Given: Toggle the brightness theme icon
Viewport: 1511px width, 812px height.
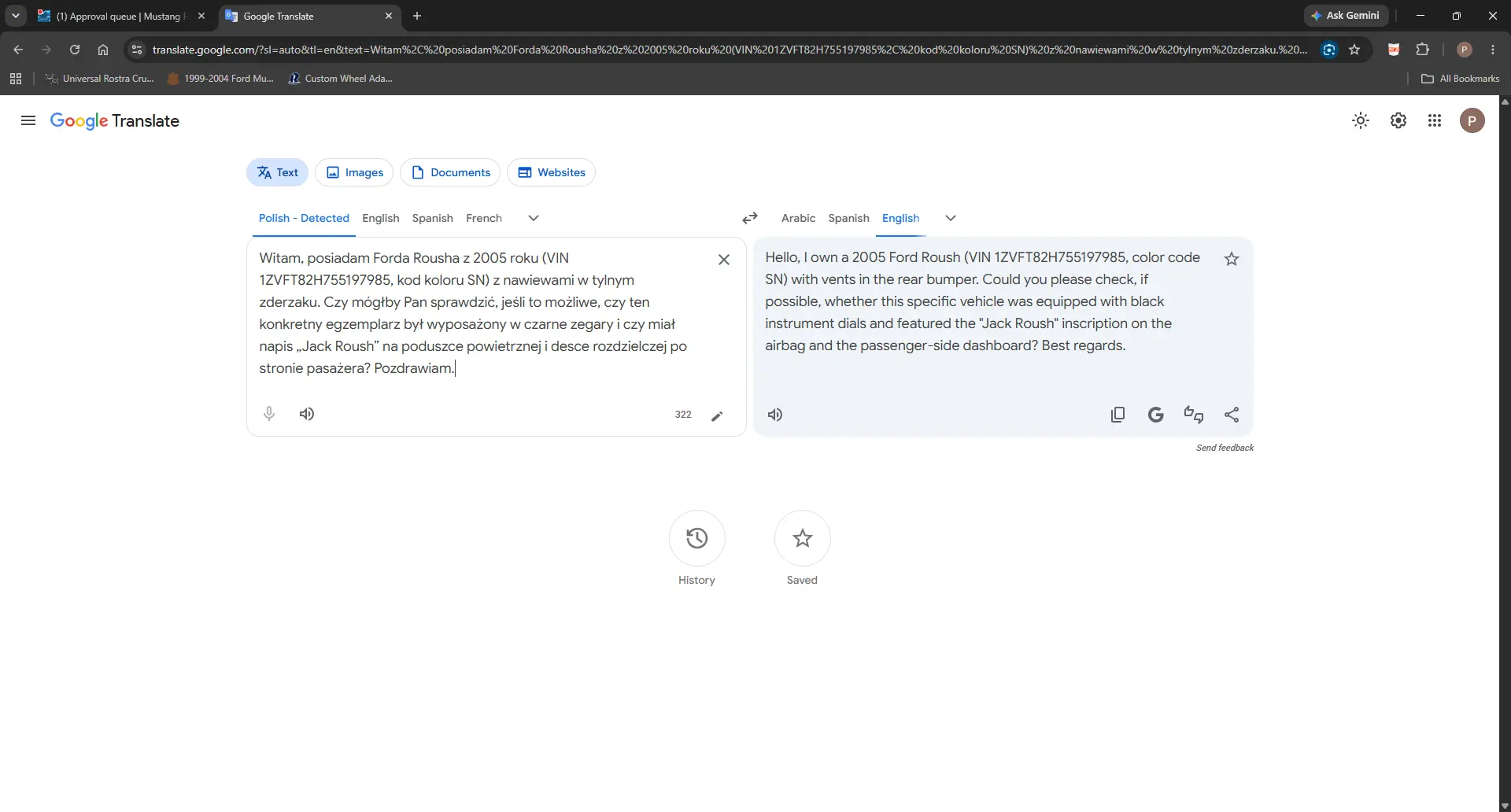Looking at the screenshot, I should 1361,120.
